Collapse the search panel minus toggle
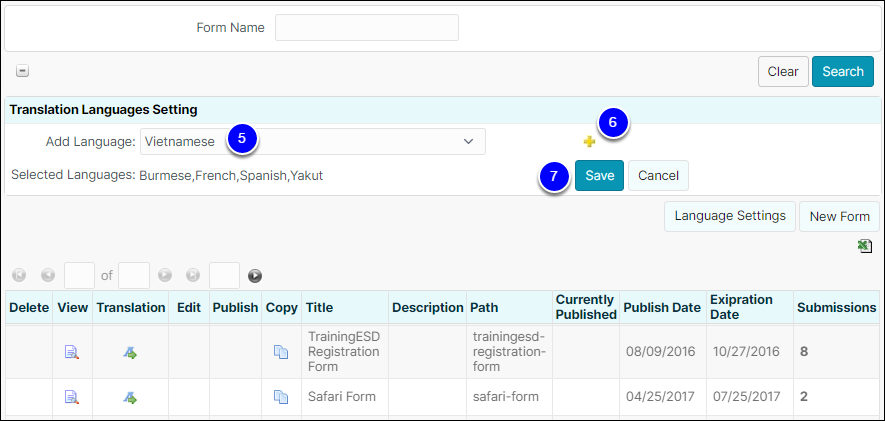This screenshot has width=885, height=421. 22,71
